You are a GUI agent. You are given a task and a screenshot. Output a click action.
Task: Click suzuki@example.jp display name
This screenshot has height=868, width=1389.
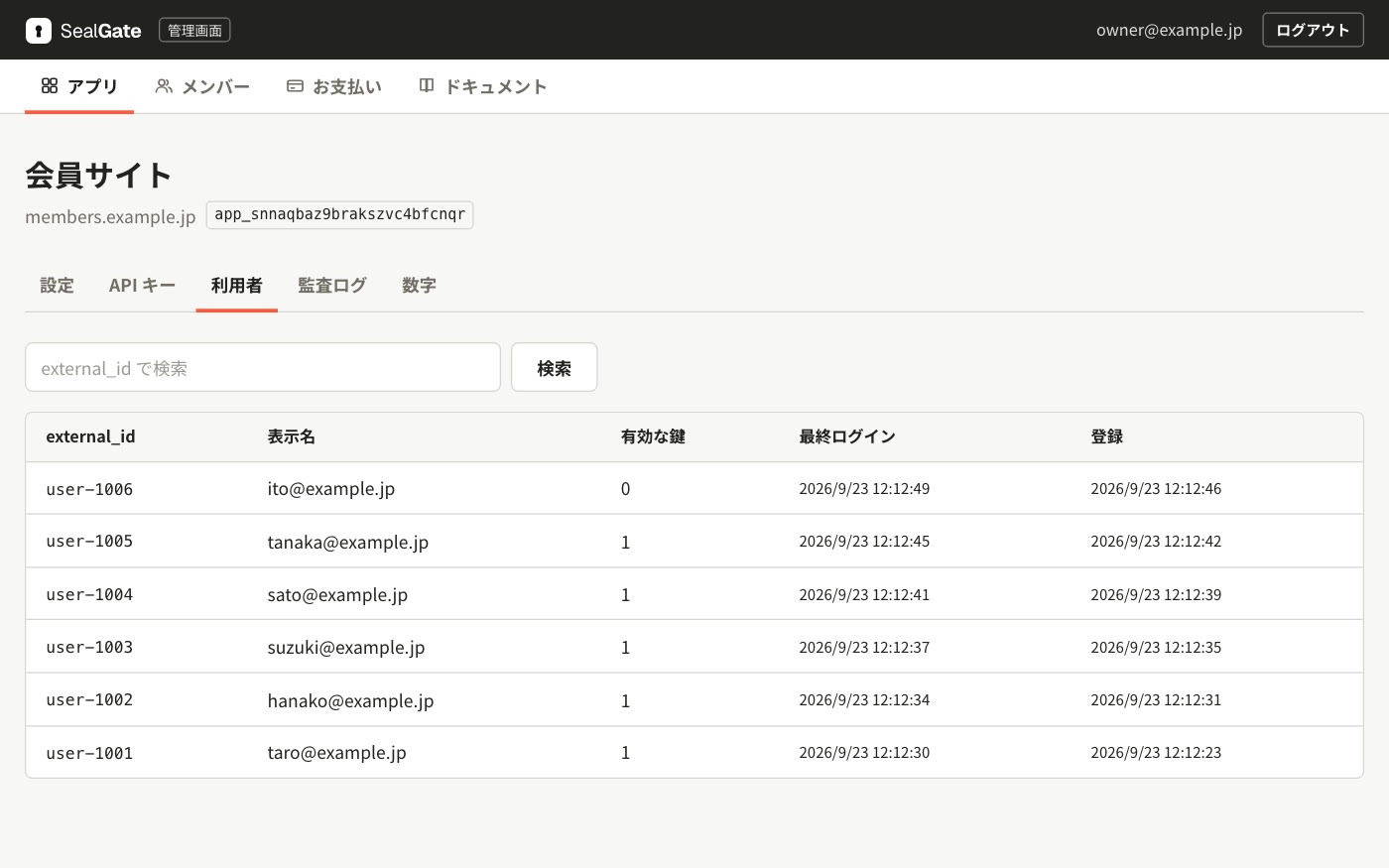346,648
